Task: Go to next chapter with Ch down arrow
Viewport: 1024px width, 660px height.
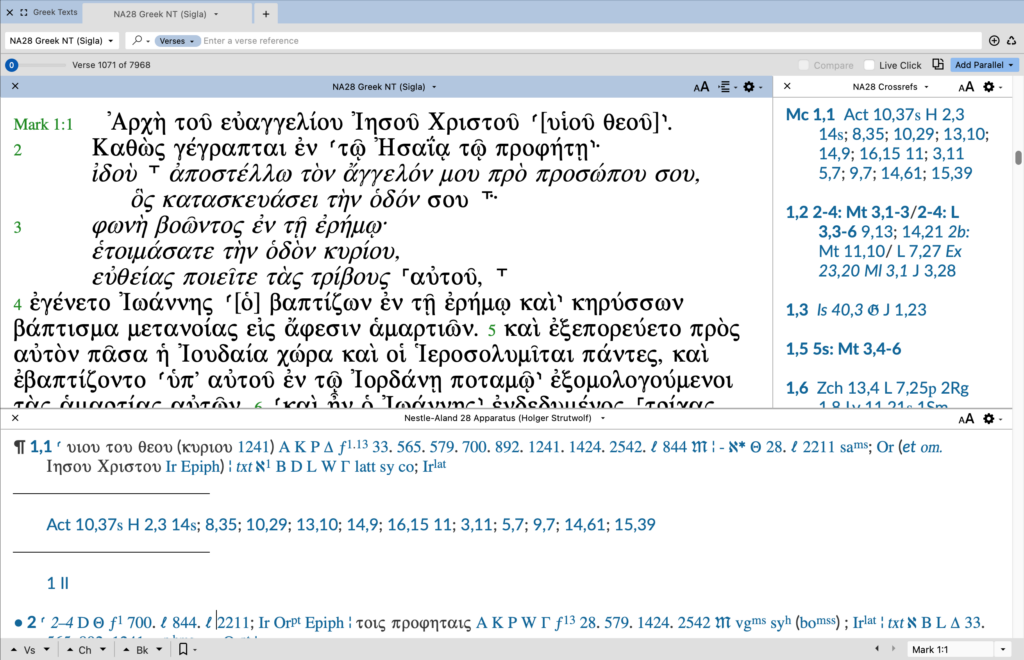Action: pyautogui.click(x=103, y=650)
